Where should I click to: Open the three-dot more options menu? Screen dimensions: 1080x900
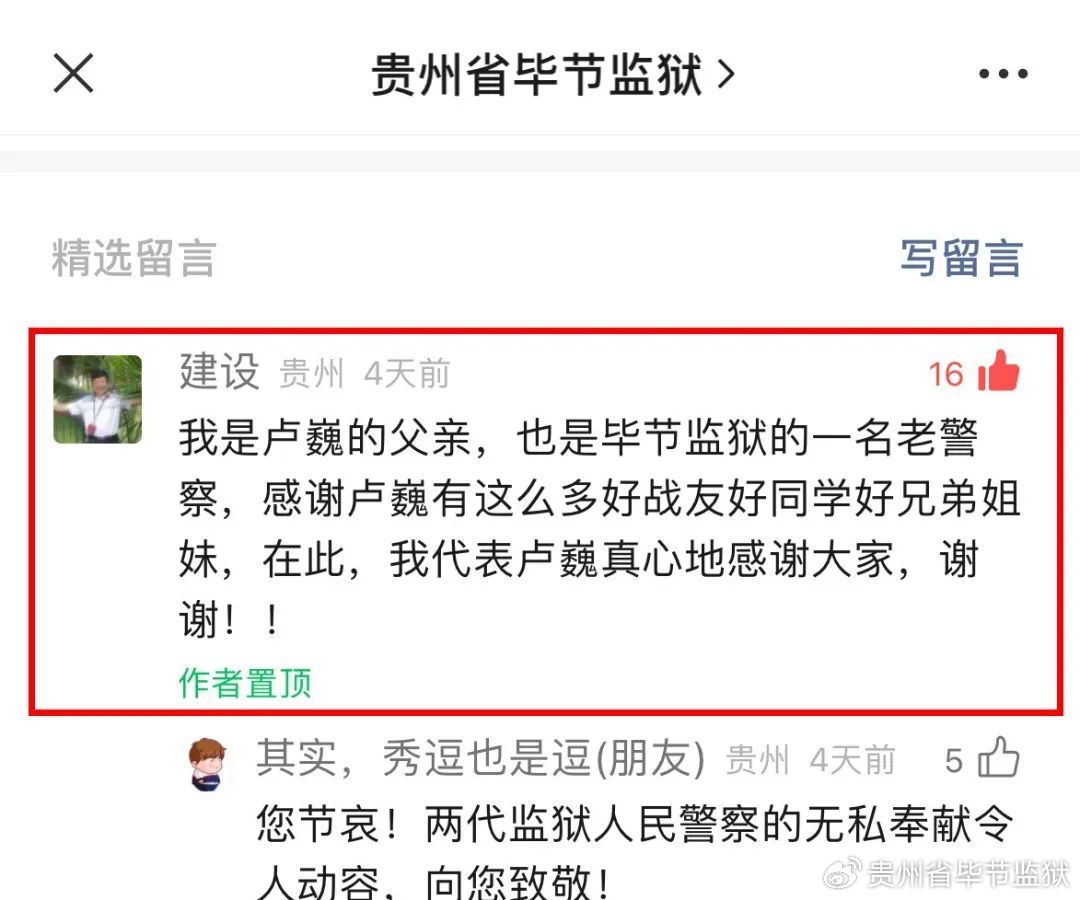coord(1003,74)
